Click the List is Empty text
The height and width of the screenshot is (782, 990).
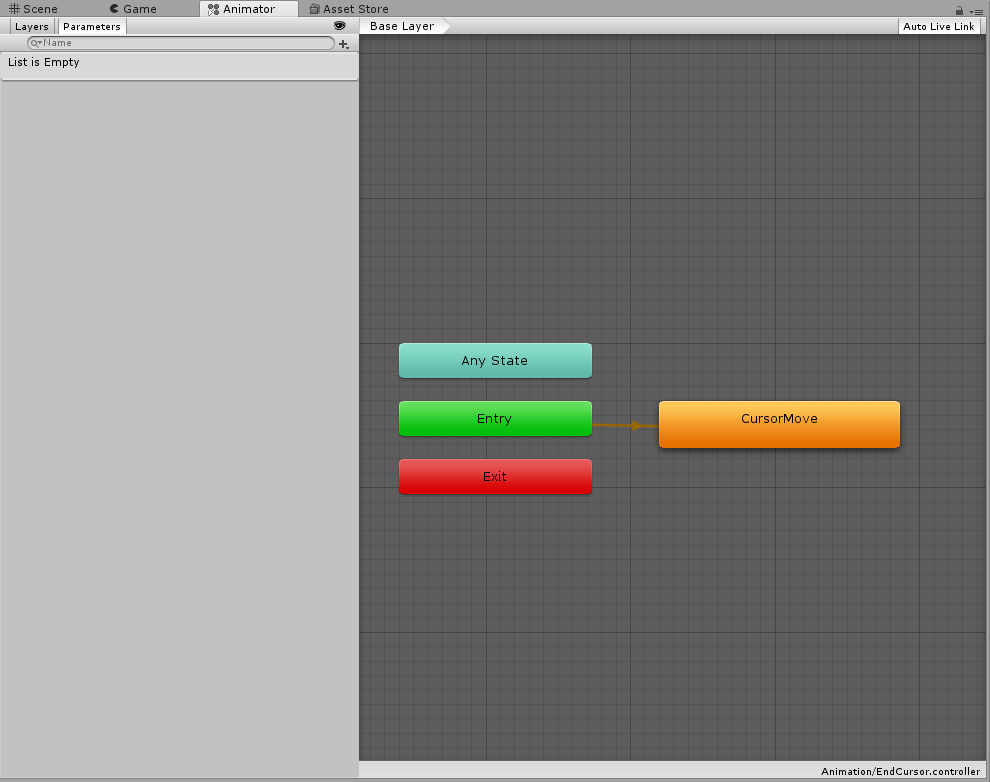click(44, 62)
